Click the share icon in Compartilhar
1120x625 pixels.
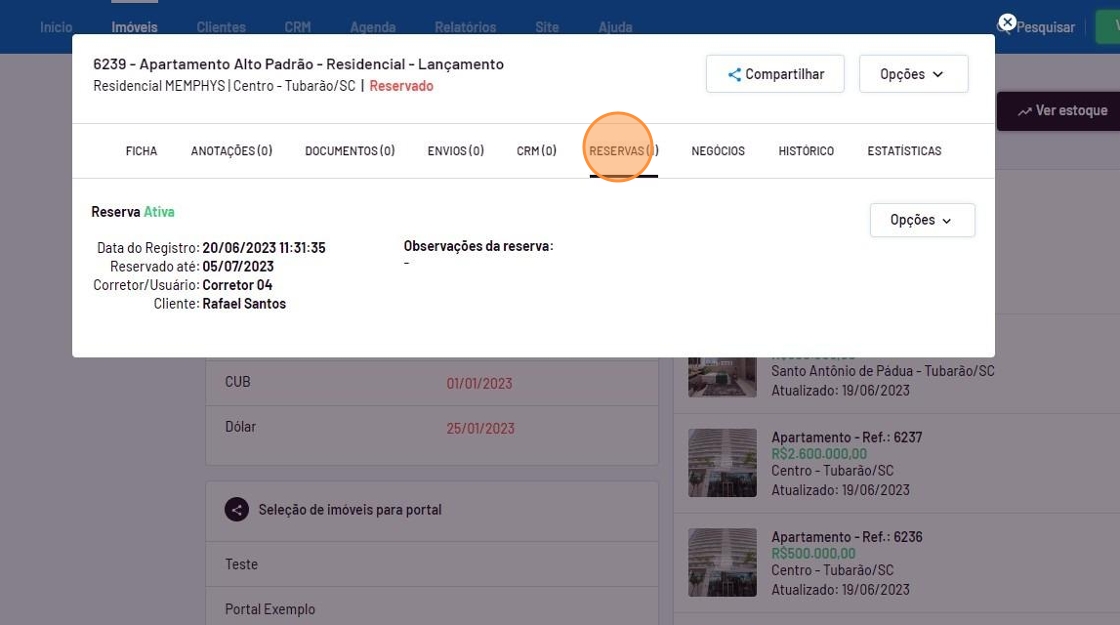734,74
